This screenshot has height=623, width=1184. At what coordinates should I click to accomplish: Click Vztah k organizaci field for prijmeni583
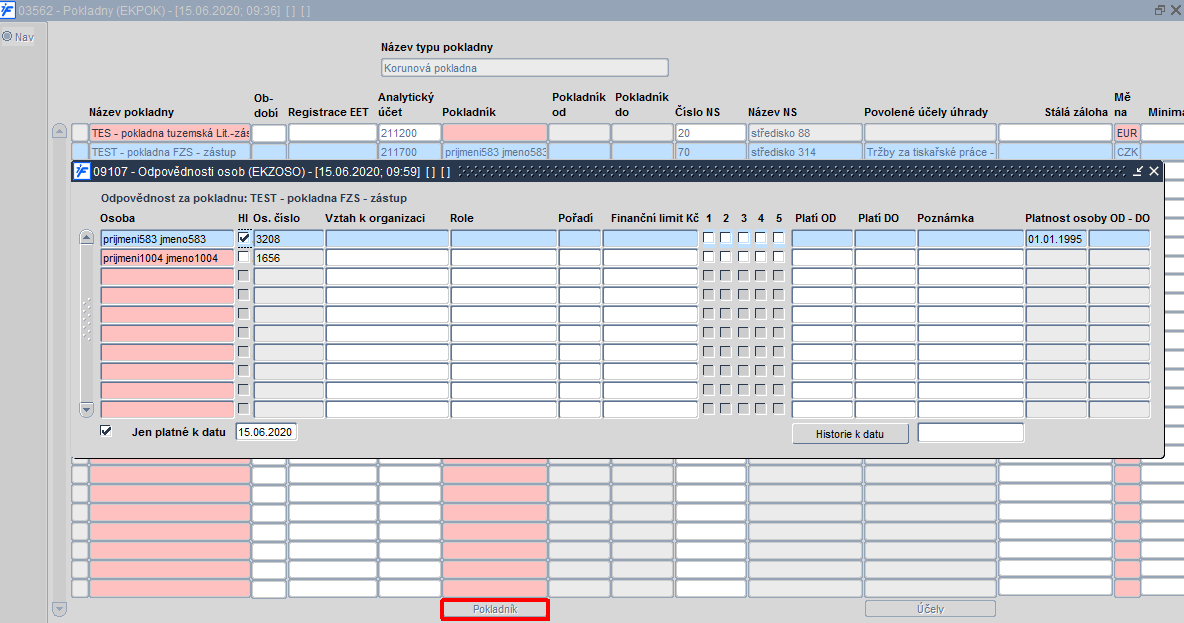(387, 239)
